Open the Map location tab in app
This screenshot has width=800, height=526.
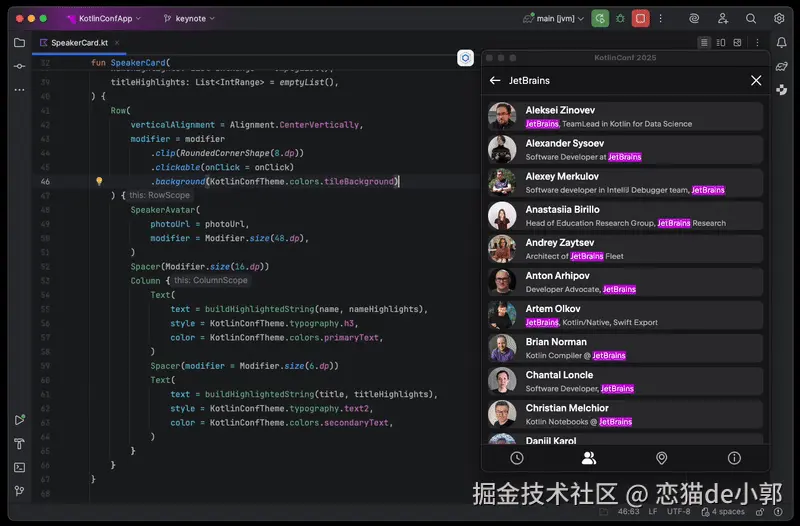pyautogui.click(x=661, y=458)
